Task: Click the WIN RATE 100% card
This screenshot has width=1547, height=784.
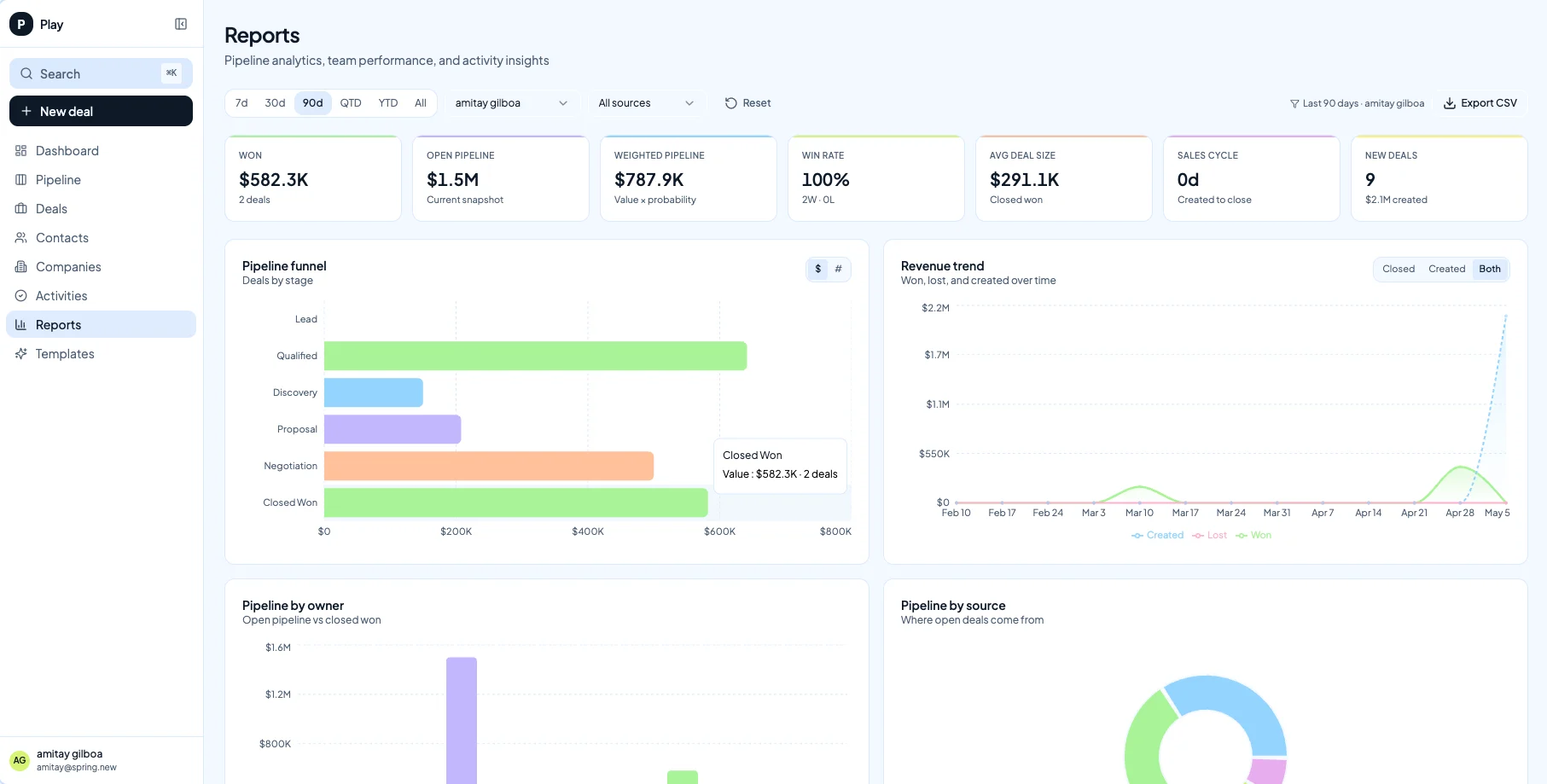Action: click(876, 178)
